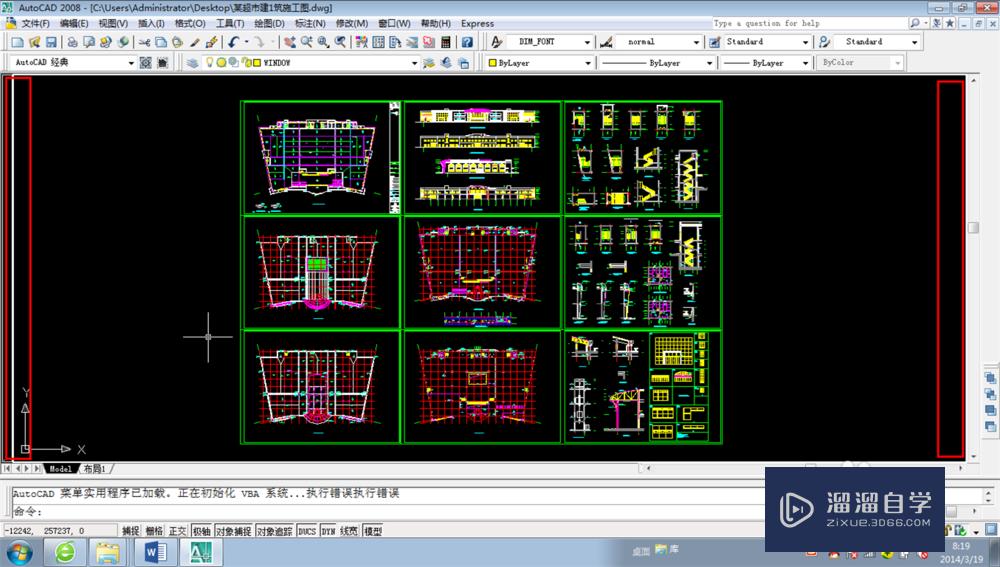Open the Standard multileader style dropdown
This screenshot has width=1000, height=567.
coord(915,42)
